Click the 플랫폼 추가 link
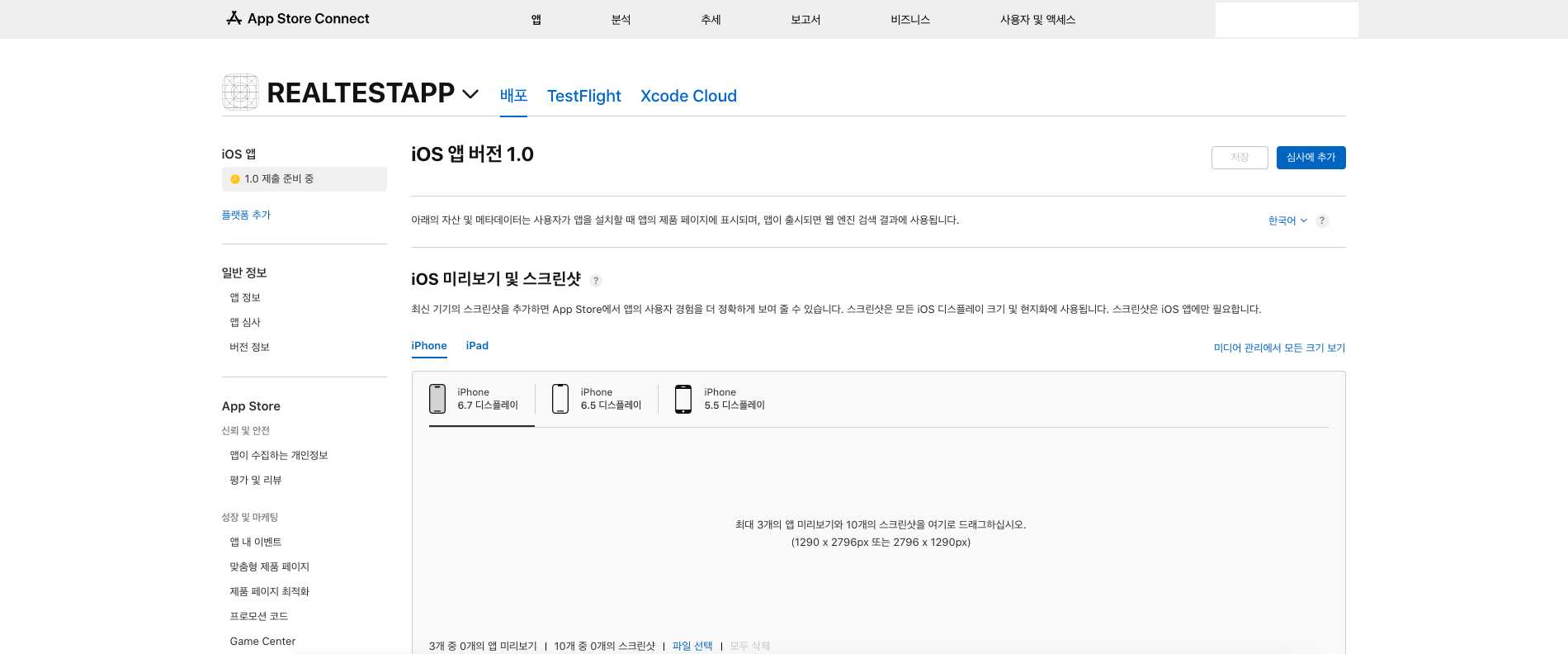This screenshot has width=1568, height=654. coord(246,215)
